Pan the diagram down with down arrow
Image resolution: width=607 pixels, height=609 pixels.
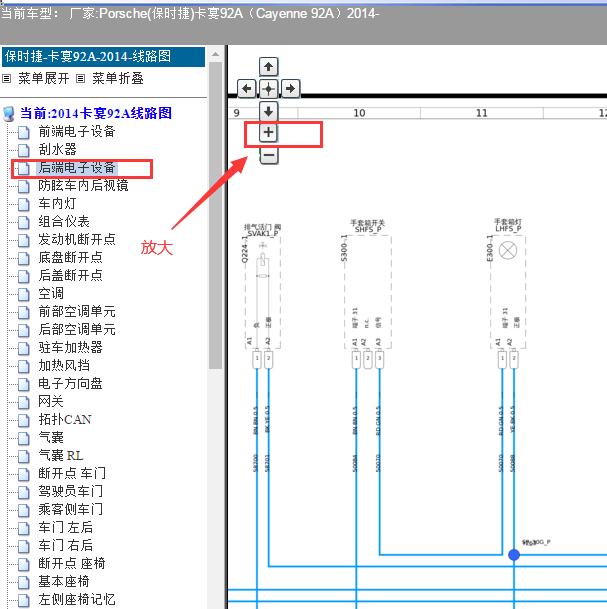(268, 112)
